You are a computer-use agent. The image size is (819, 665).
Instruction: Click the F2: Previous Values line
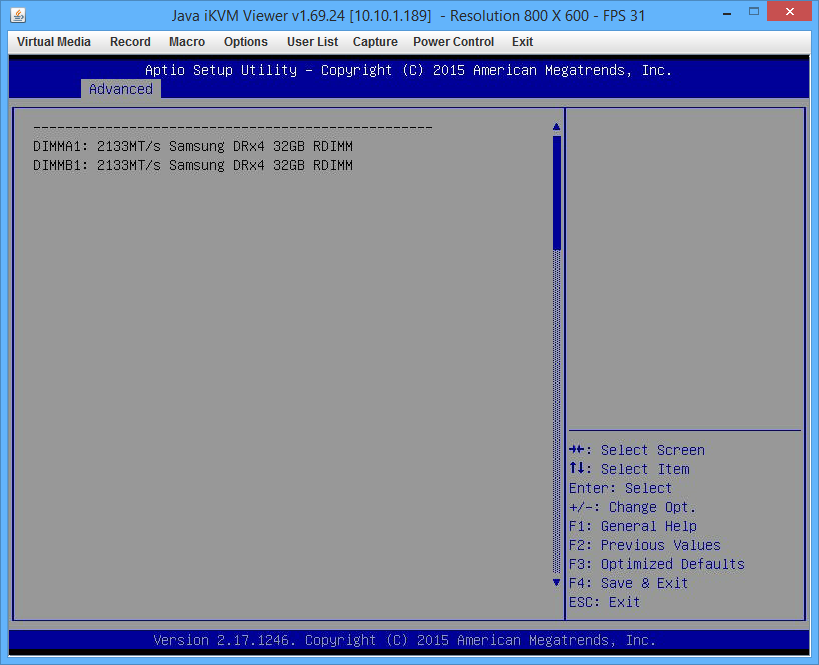[645, 545]
